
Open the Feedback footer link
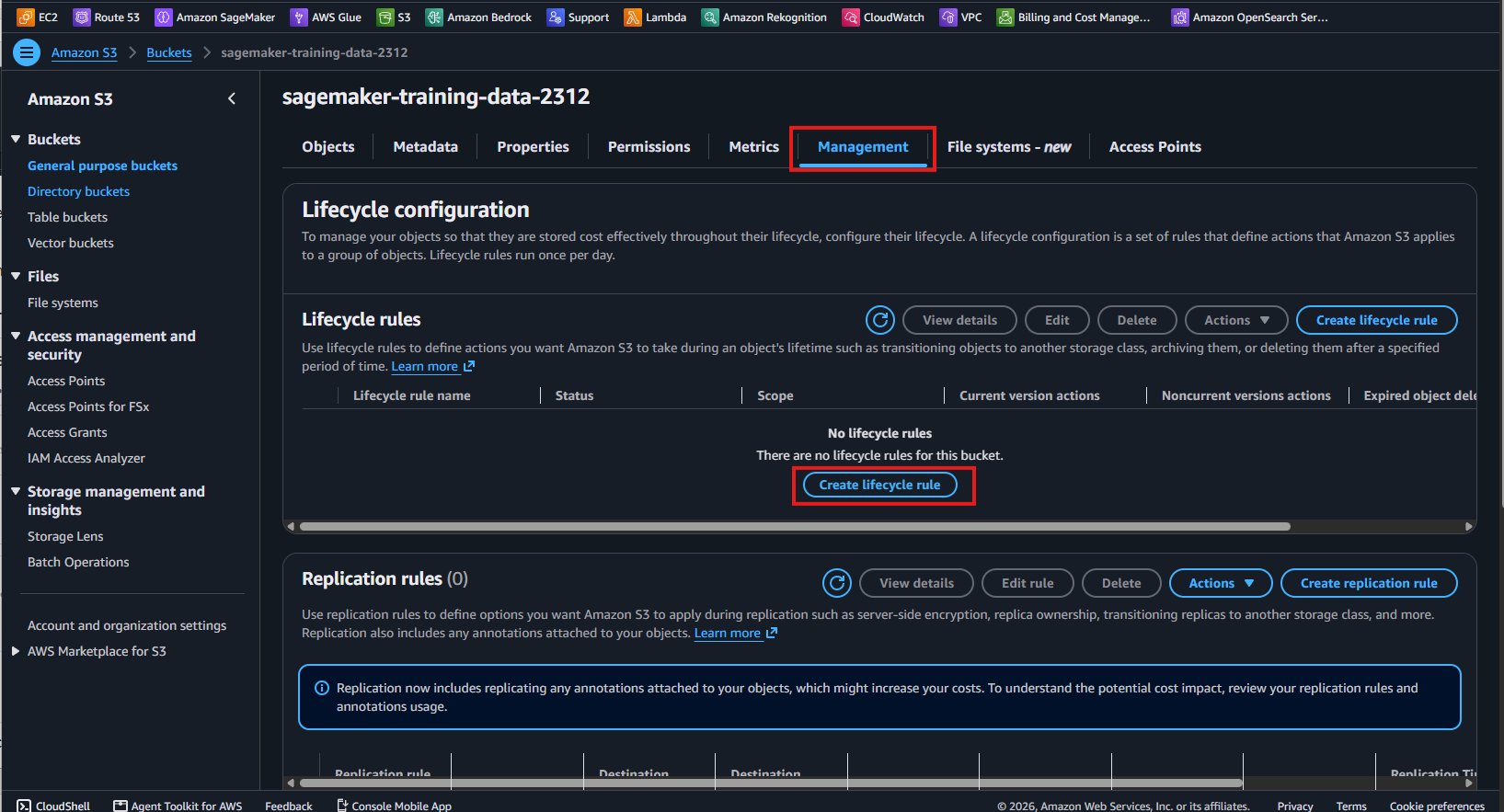coord(289,806)
